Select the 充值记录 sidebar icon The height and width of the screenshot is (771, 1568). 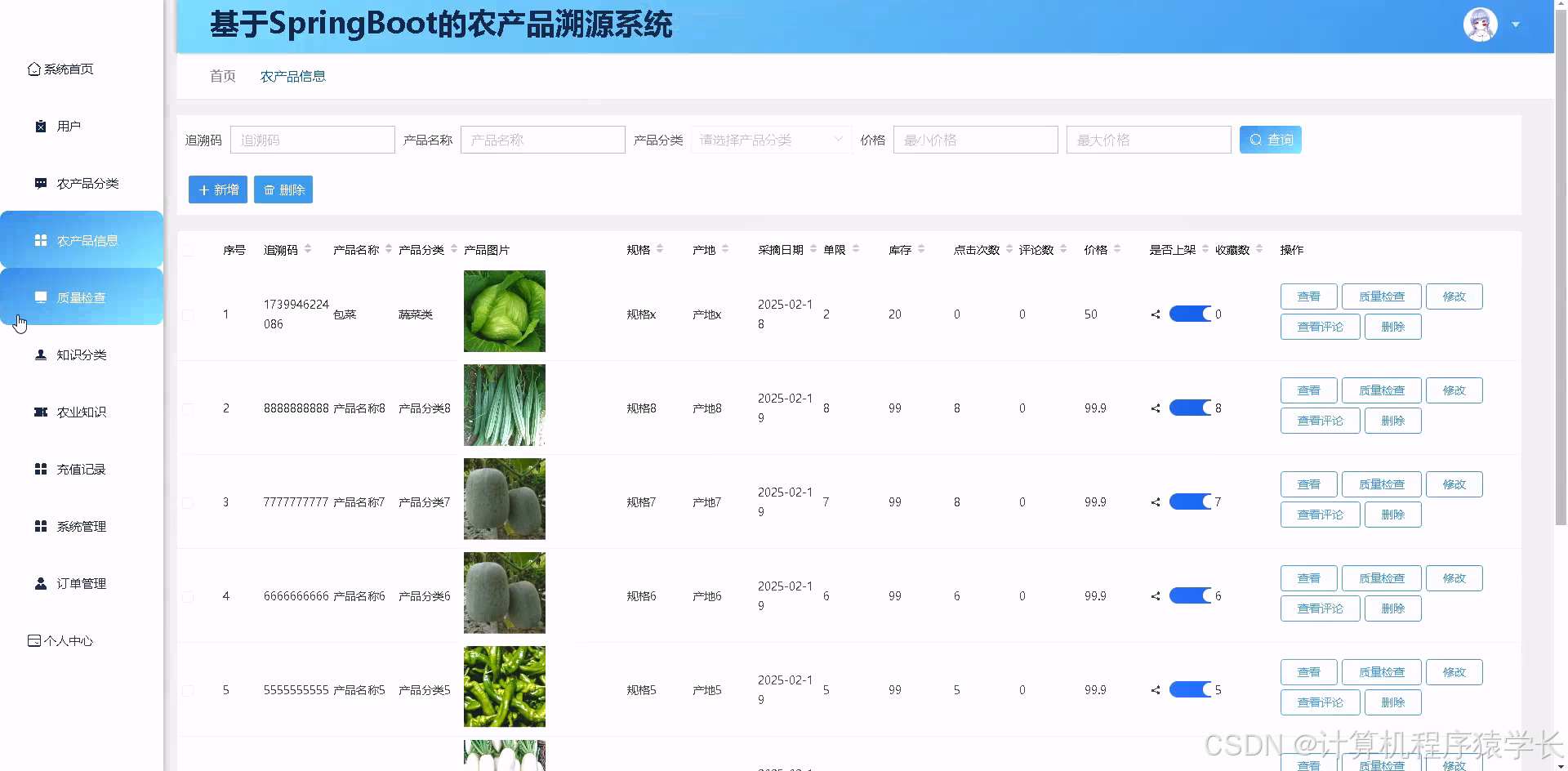click(x=40, y=469)
